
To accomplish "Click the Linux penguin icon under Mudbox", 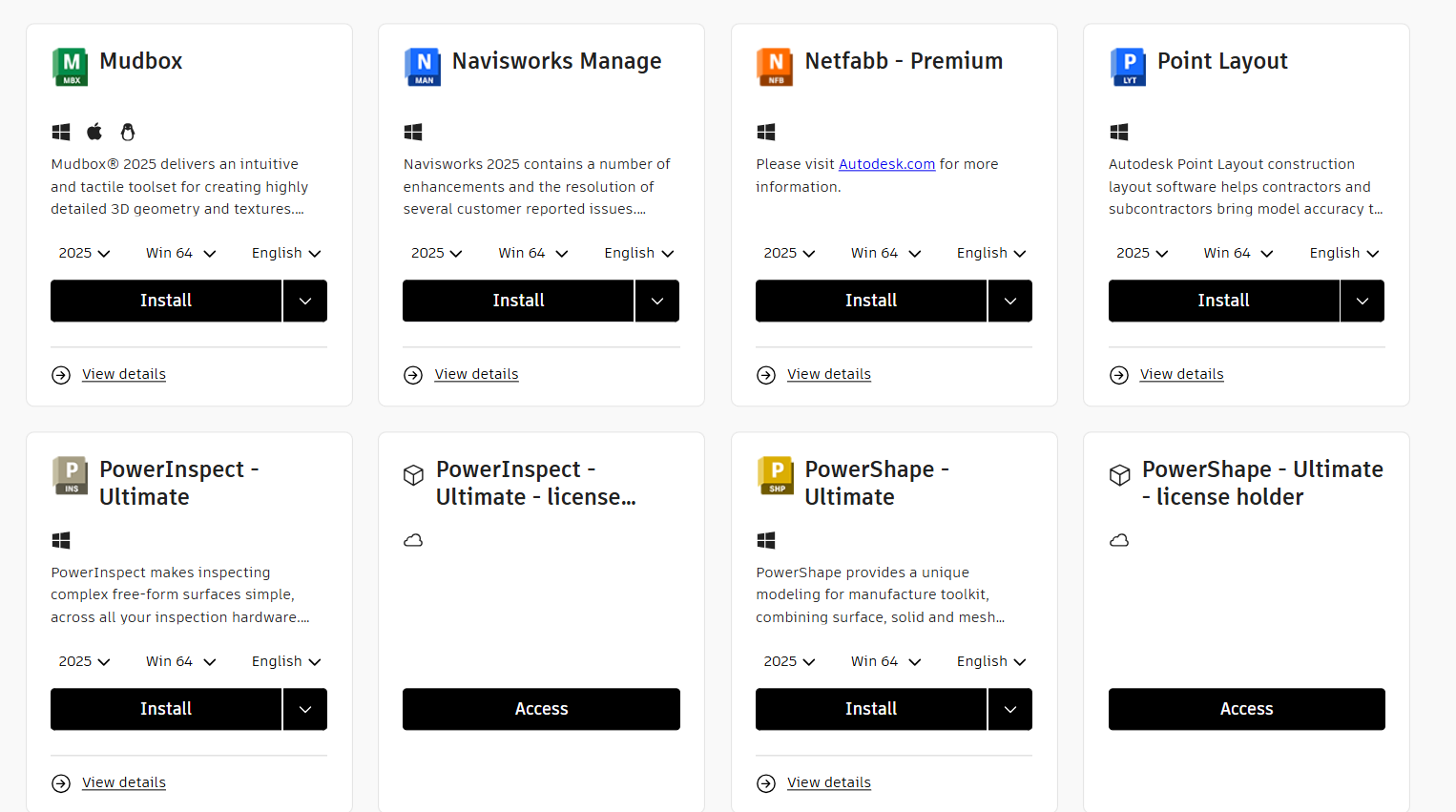I will [x=128, y=132].
